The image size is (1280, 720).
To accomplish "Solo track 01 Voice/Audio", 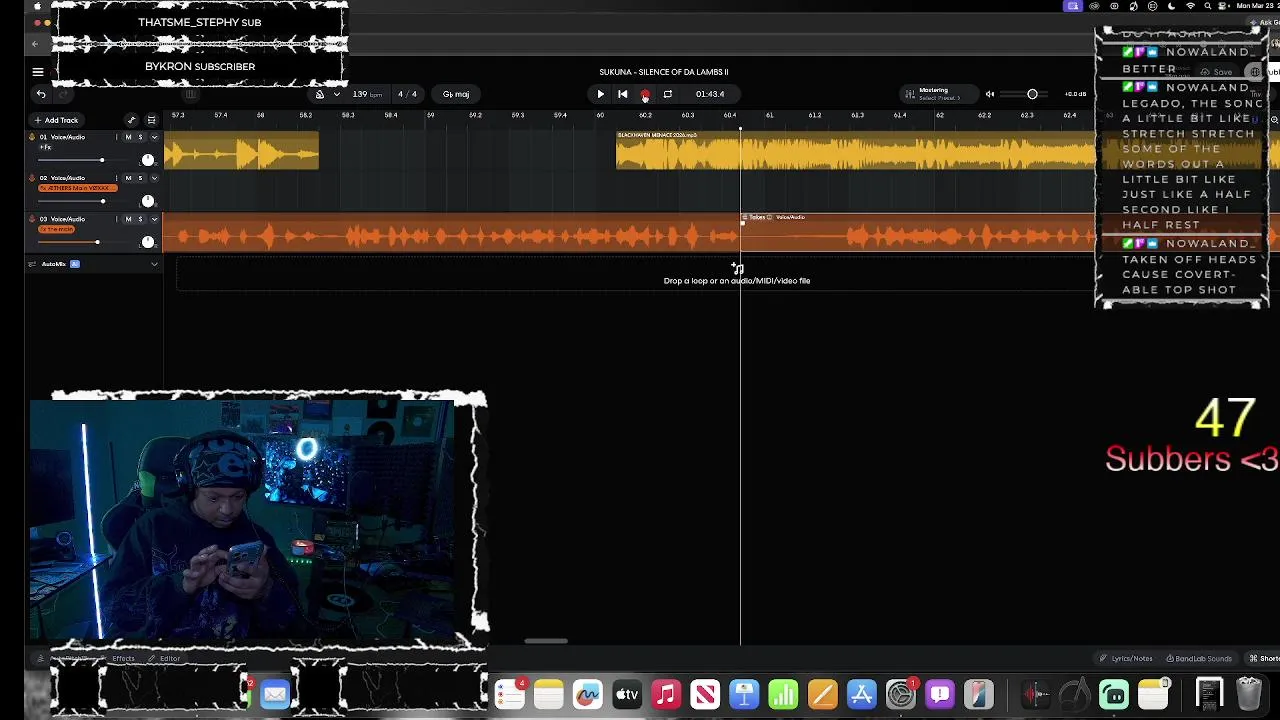I will coord(140,137).
